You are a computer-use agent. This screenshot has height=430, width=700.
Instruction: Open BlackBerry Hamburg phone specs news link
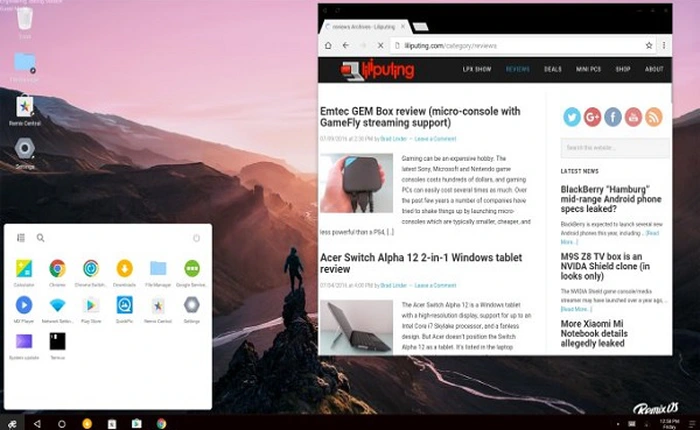point(611,199)
